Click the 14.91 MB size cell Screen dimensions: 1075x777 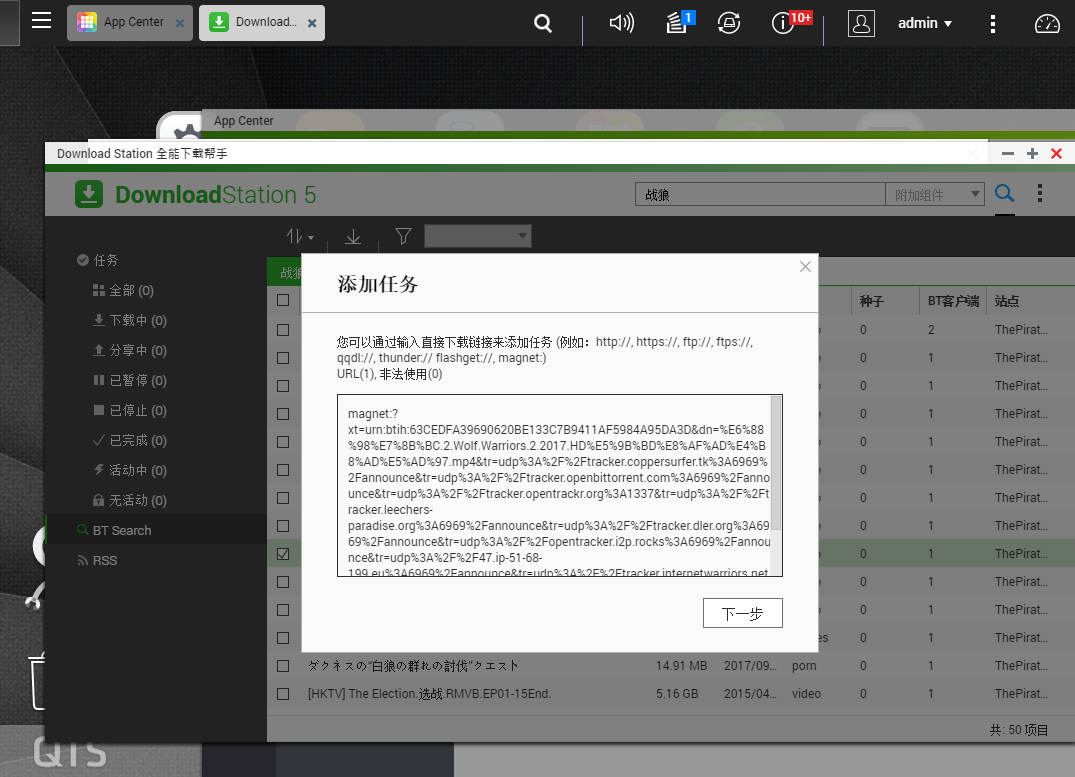[x=681, y=666]
